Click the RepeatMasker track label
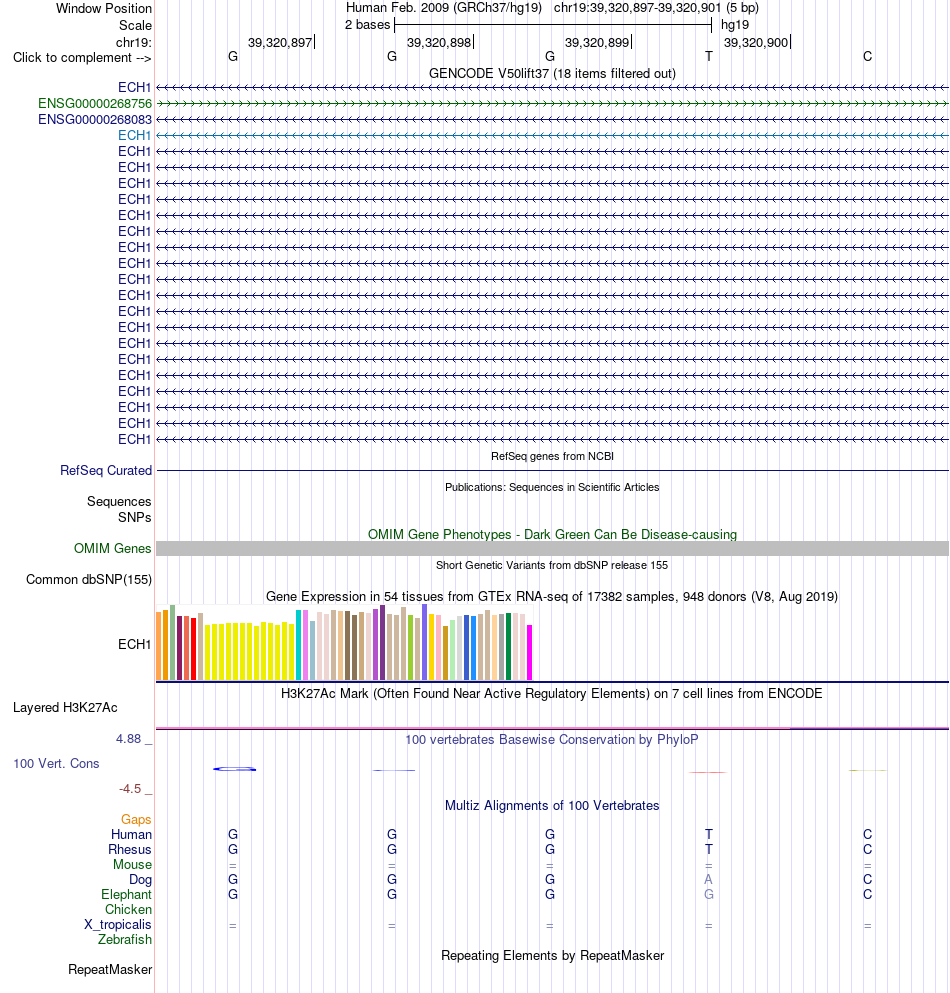 point(110,970)
